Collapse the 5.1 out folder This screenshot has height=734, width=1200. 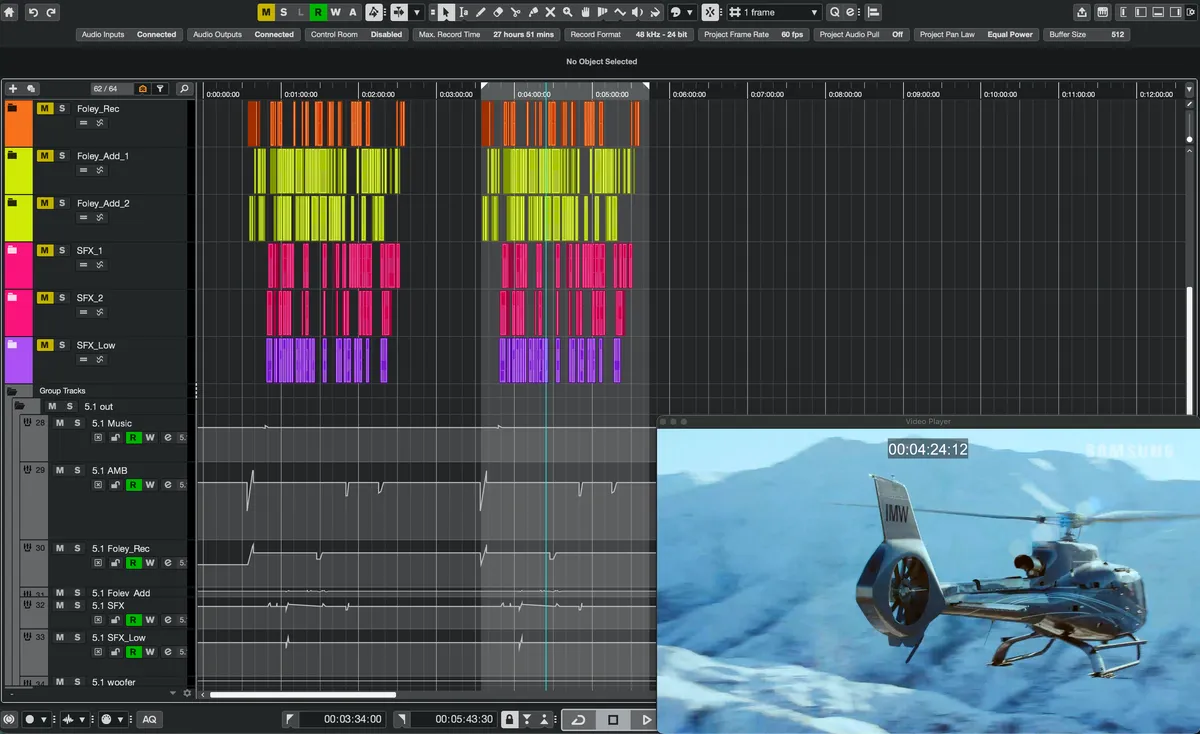pos(21,407)
